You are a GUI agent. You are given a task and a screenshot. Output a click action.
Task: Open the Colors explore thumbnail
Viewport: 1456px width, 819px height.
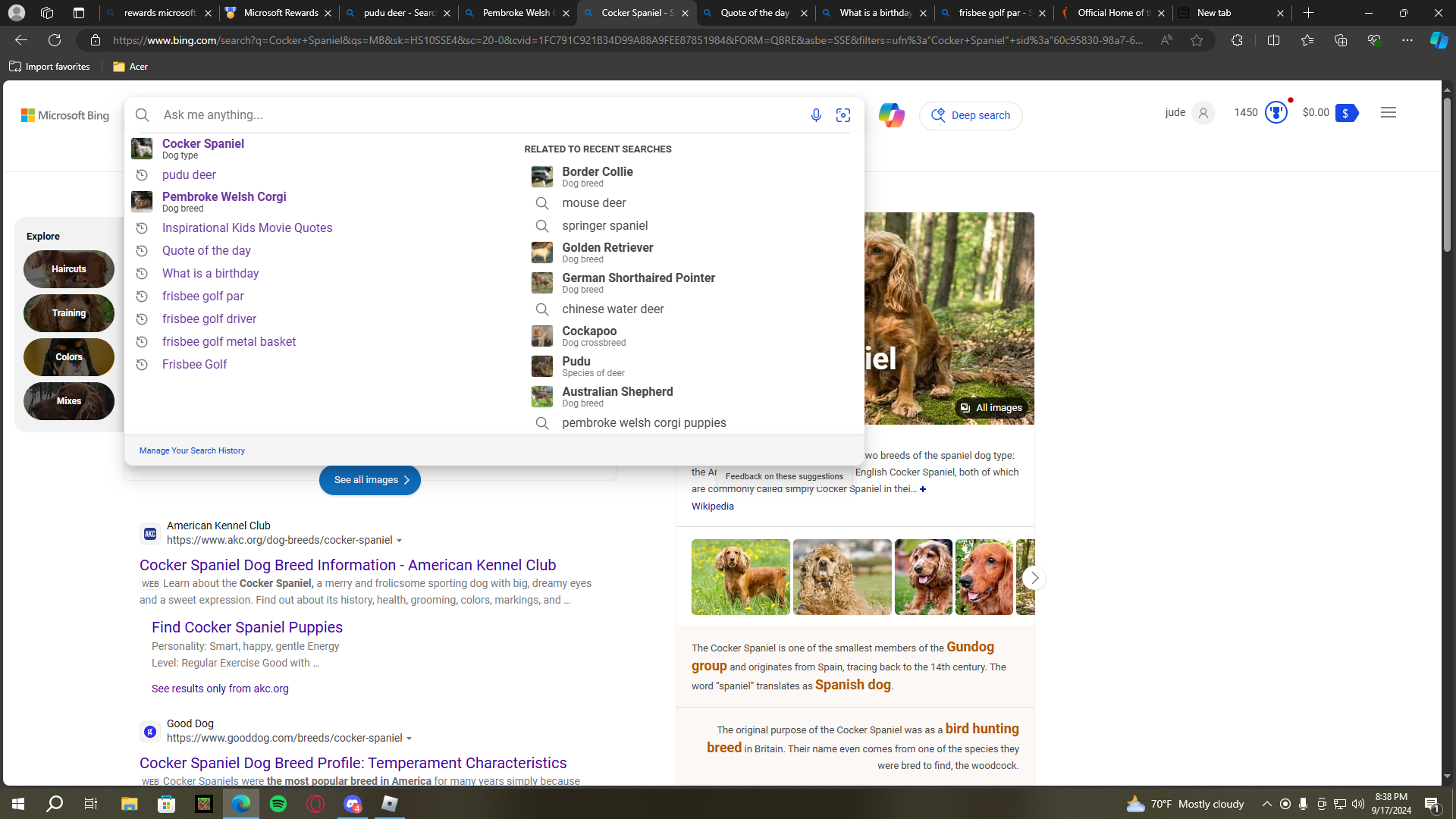(x=69, y=357)
